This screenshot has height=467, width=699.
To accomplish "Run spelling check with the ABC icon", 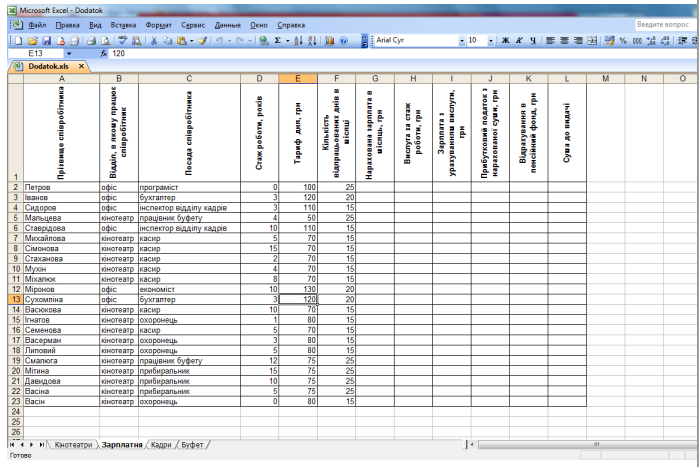I will (x=122, y=41).
